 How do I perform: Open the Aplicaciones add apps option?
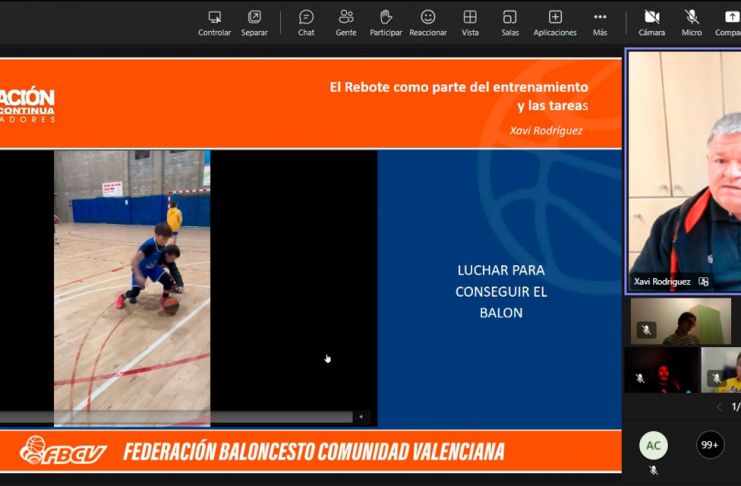(x=555, y=23)
